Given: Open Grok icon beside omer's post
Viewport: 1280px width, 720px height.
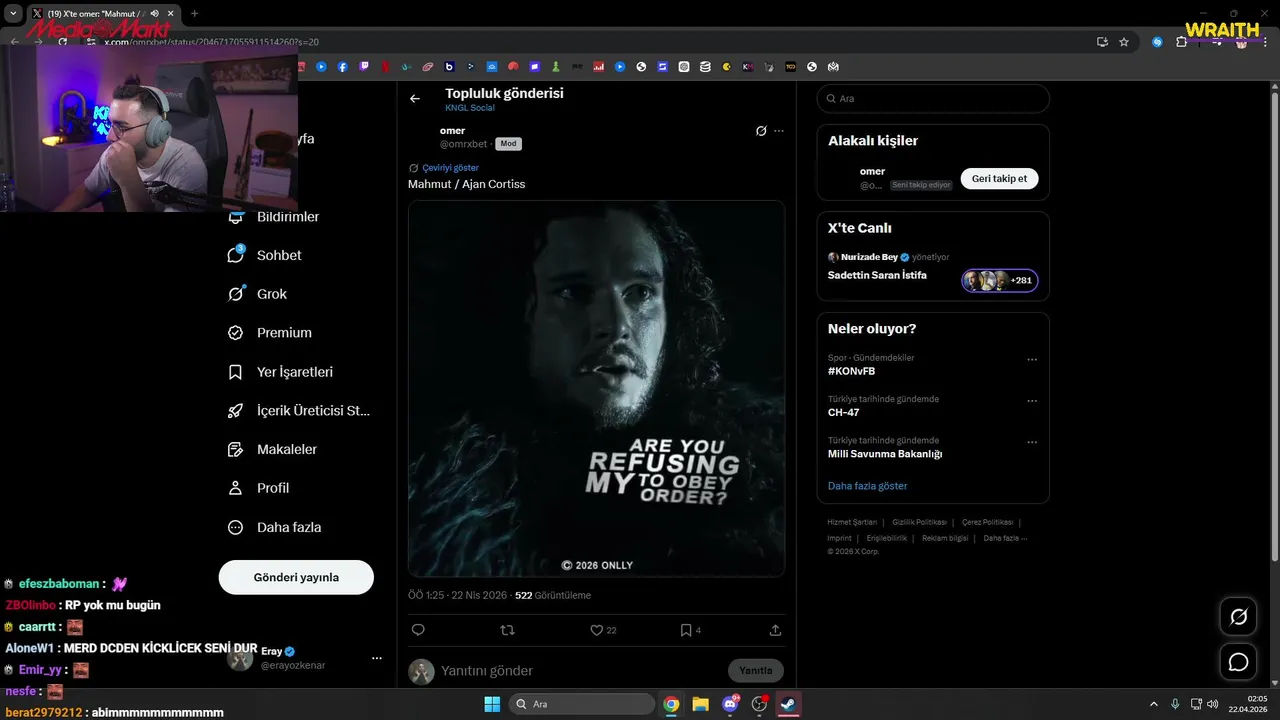Looking at the screenshot, I should click(x=761, y=131).
